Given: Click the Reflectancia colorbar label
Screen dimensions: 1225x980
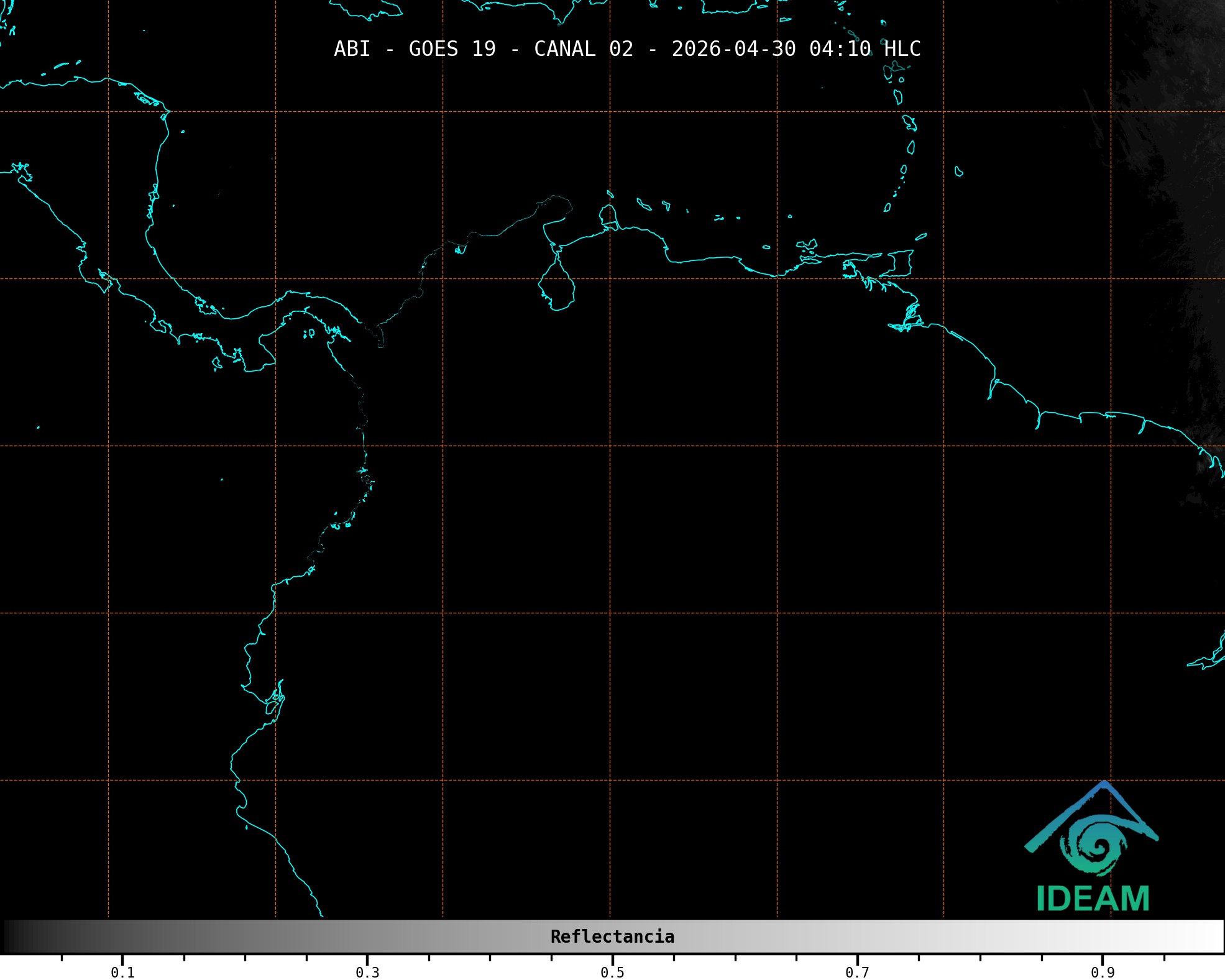Looking at the screenshot, I should click(612, 936).
